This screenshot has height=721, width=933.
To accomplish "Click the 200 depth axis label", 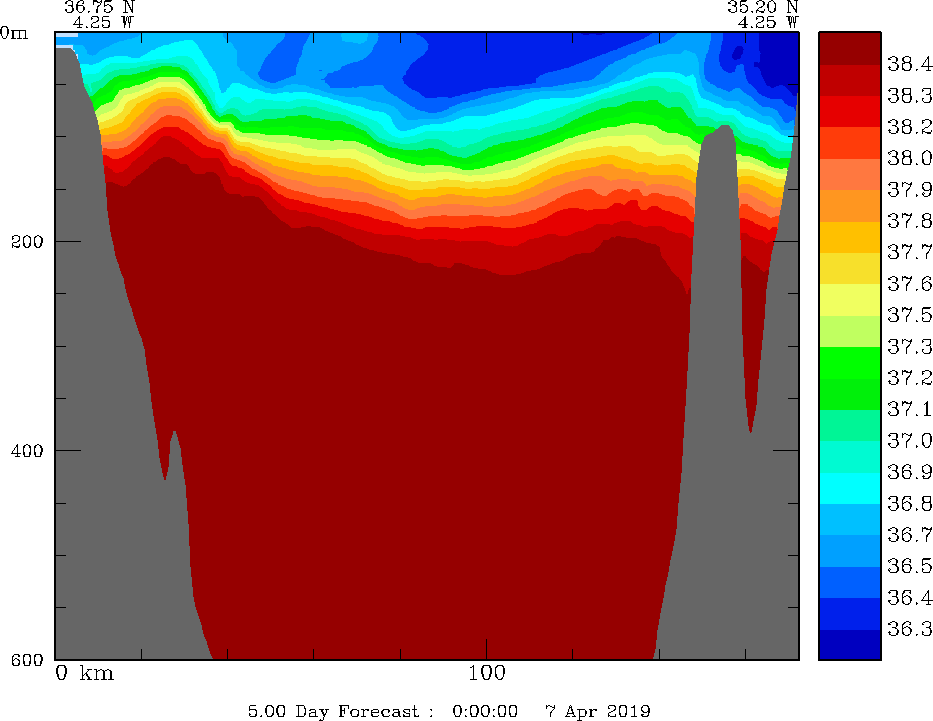I will coord(27,242).
